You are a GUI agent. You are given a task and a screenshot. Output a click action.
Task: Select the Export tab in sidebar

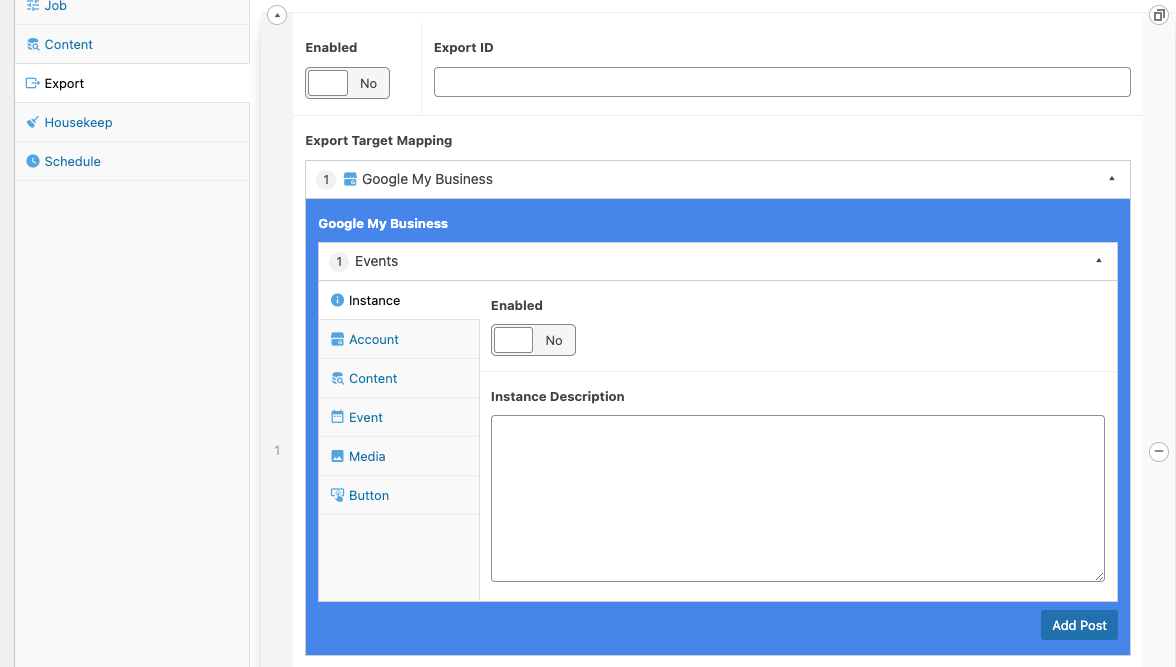pos(132,83)
